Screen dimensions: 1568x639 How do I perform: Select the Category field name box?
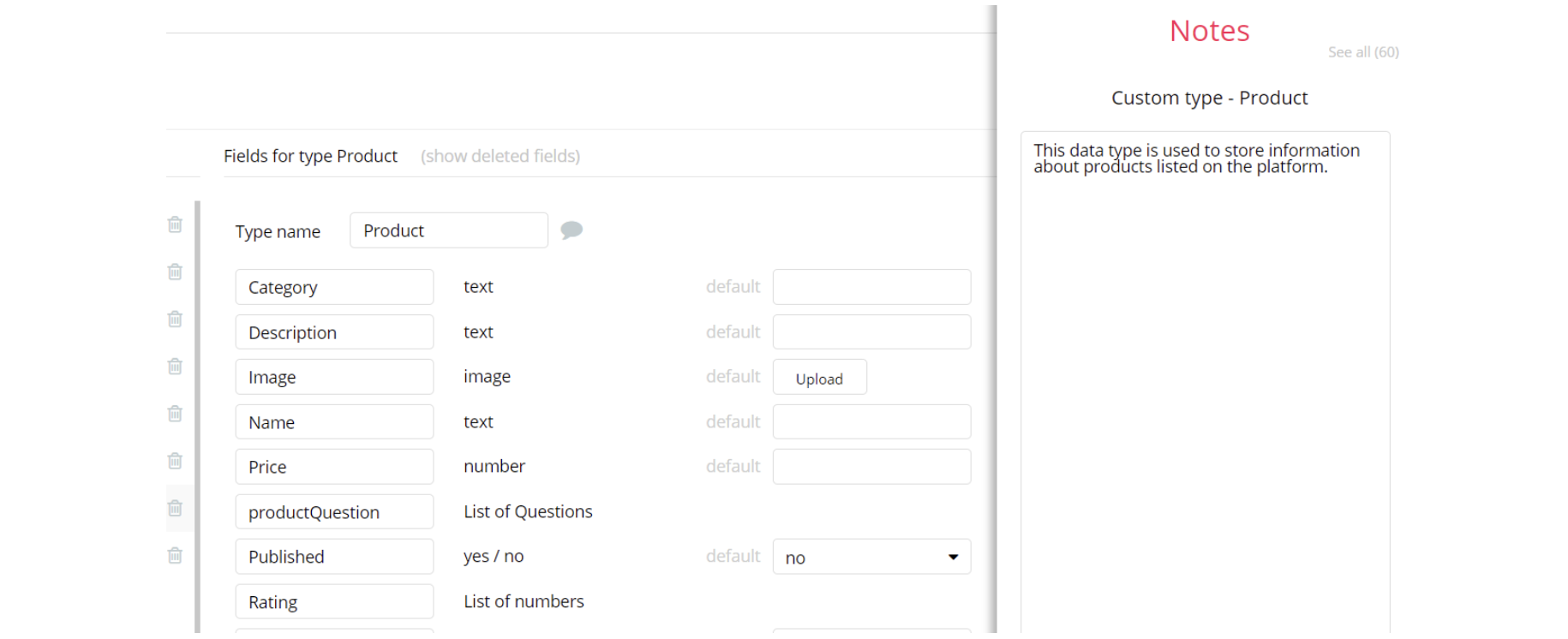(x=334, y=287)
